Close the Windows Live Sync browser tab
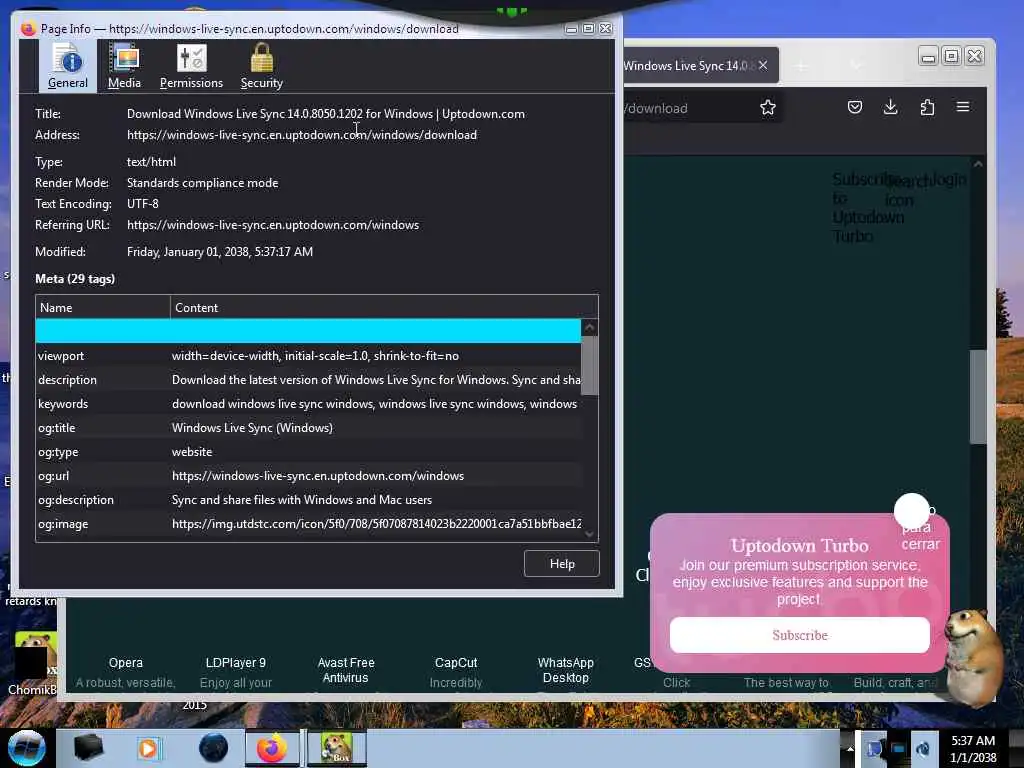 [x=763, y=65]
